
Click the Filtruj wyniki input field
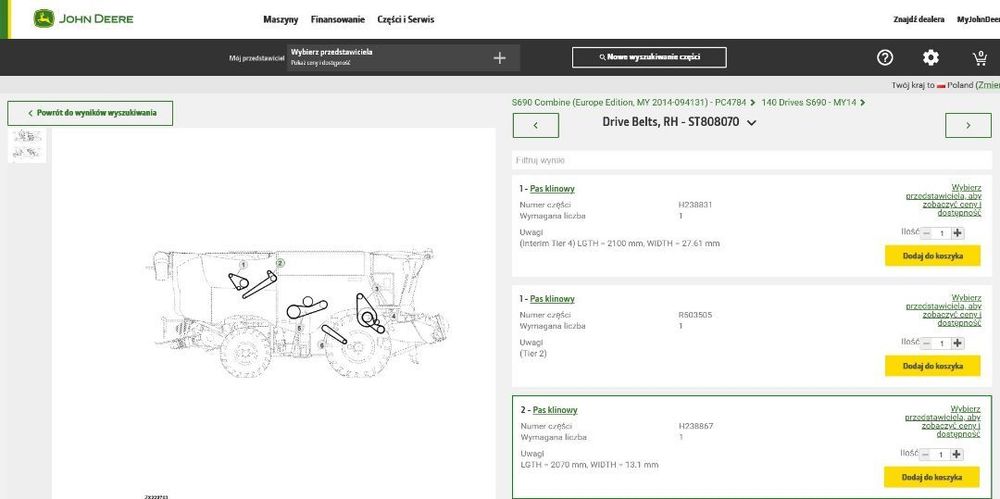[752, 160]
